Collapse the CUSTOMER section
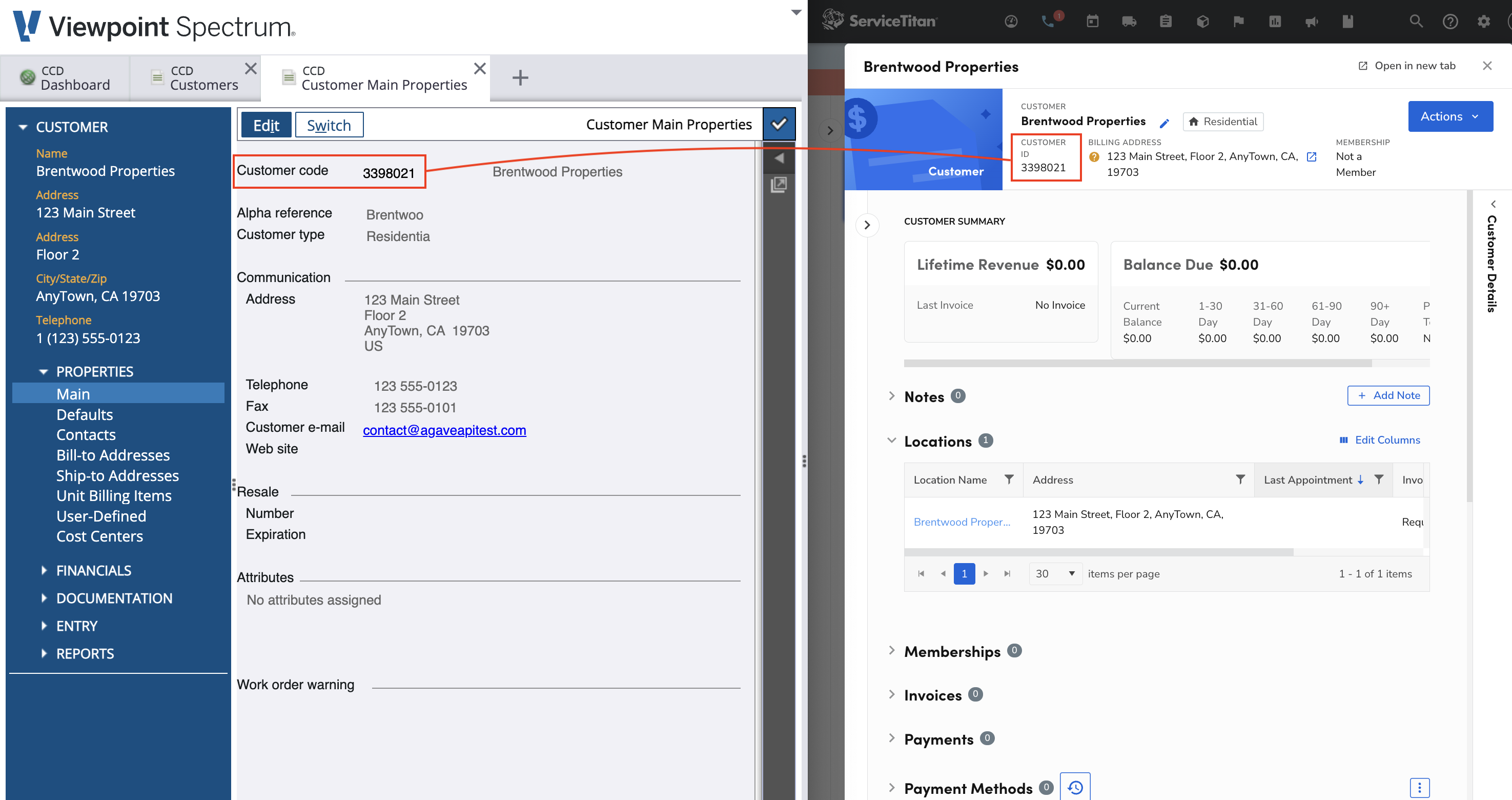Screen dimensions: 1512x800 coord(23,127)
